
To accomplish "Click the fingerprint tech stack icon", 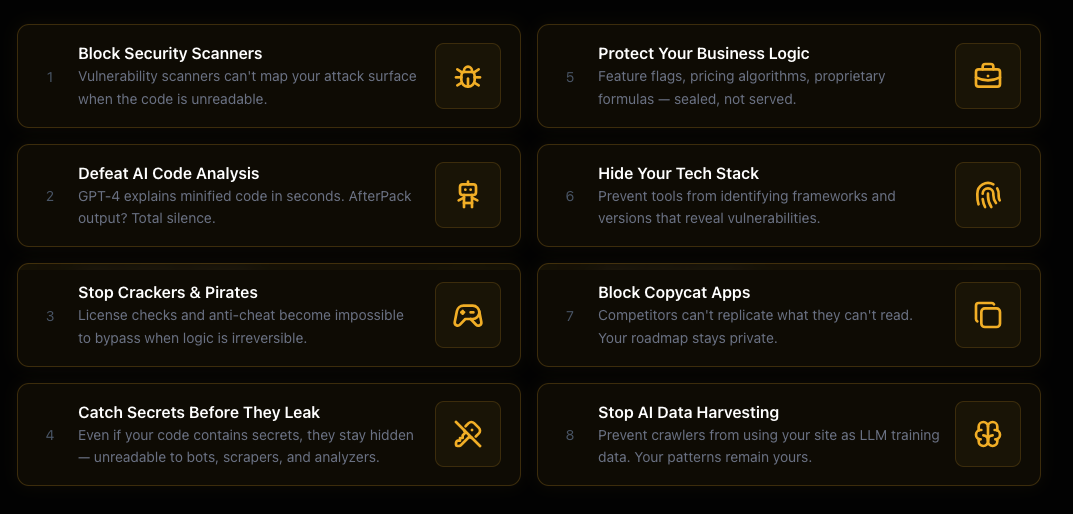I will point(987,195).
